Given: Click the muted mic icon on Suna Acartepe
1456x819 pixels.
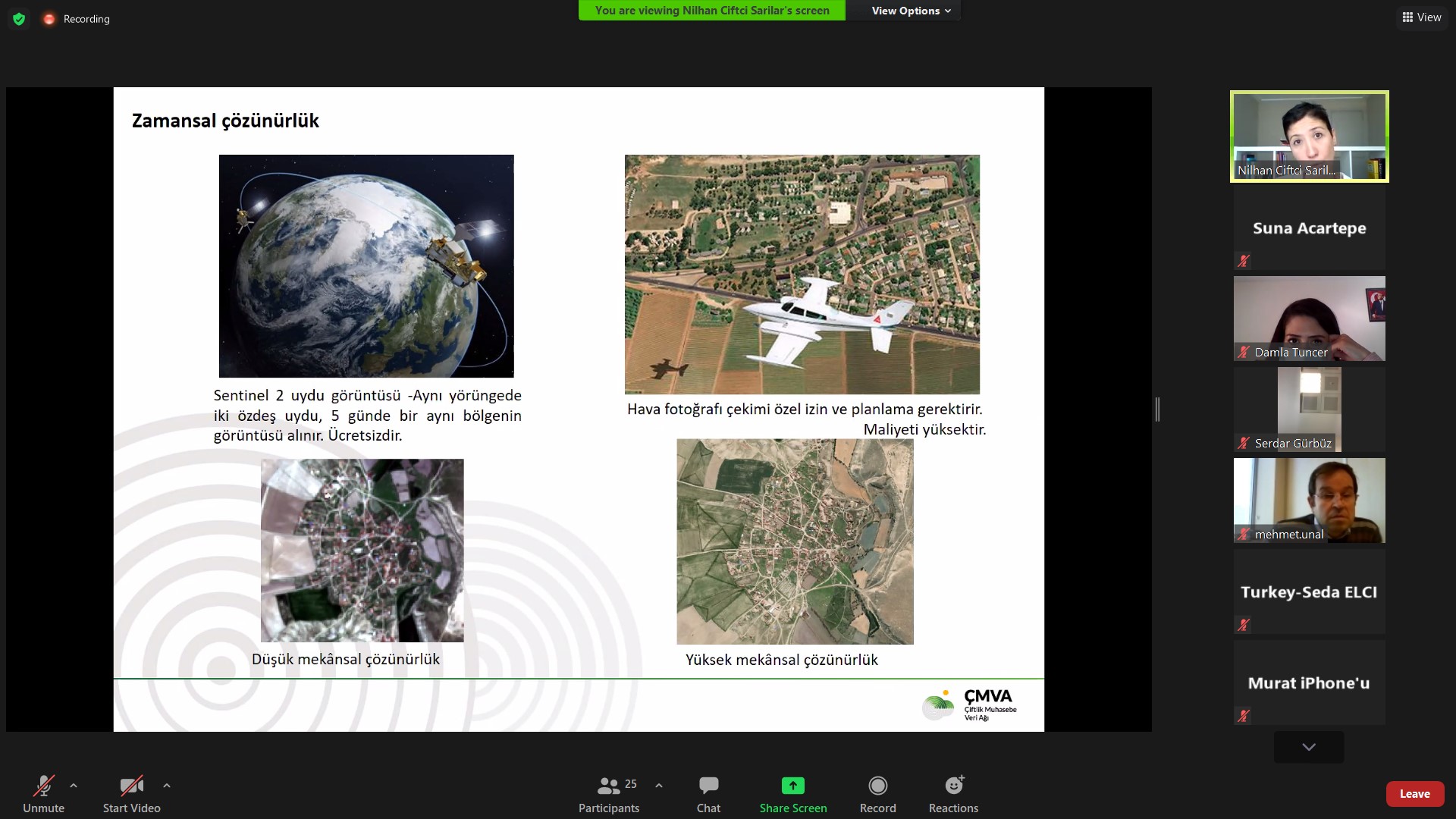Looking at the screenshot, I should (x=1244, y=261).
